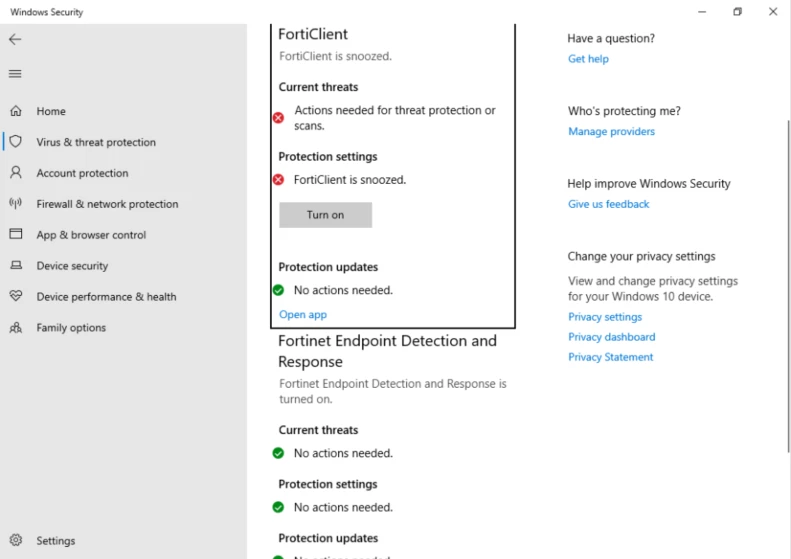Open the Manage providers link

point(611,131)
